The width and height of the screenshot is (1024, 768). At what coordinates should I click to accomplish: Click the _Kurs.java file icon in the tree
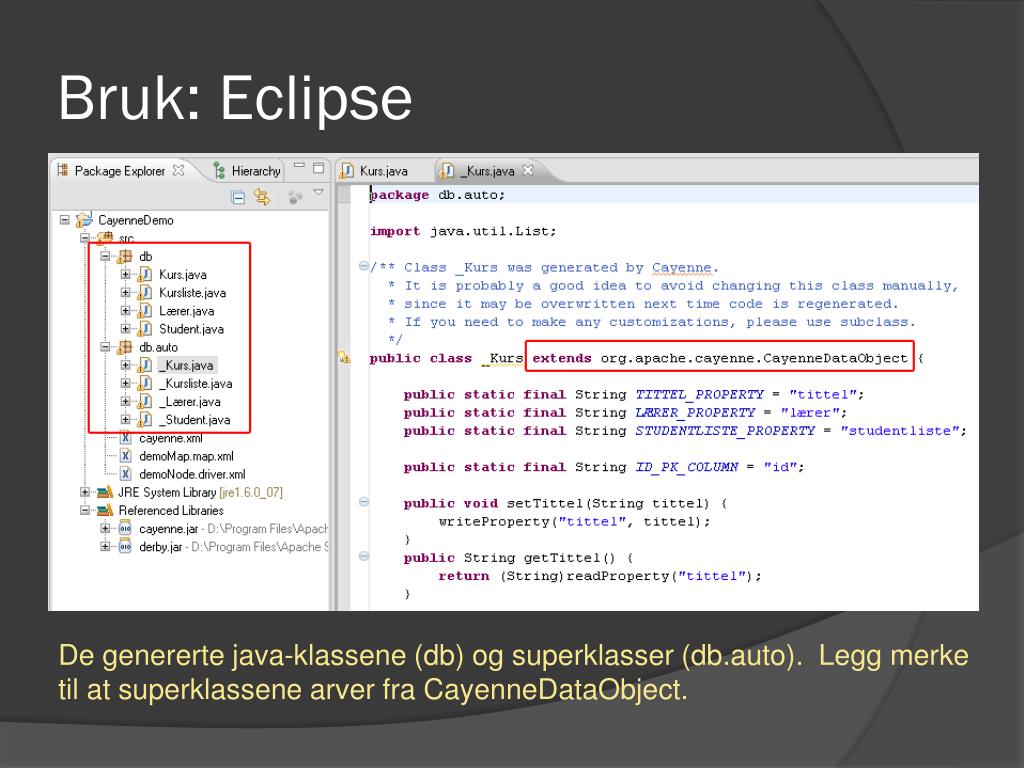coord(144,365)
